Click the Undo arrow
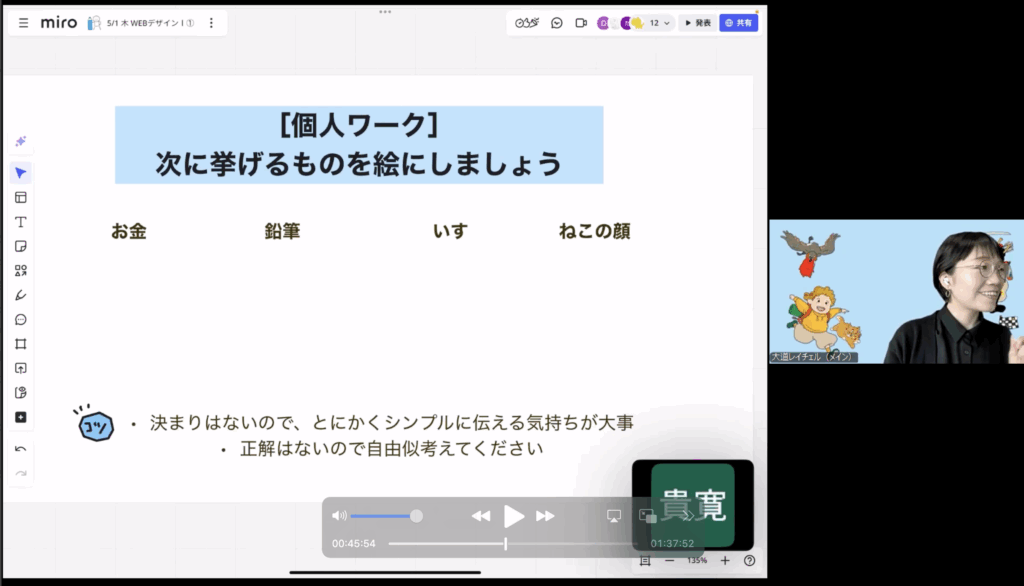 20,449
